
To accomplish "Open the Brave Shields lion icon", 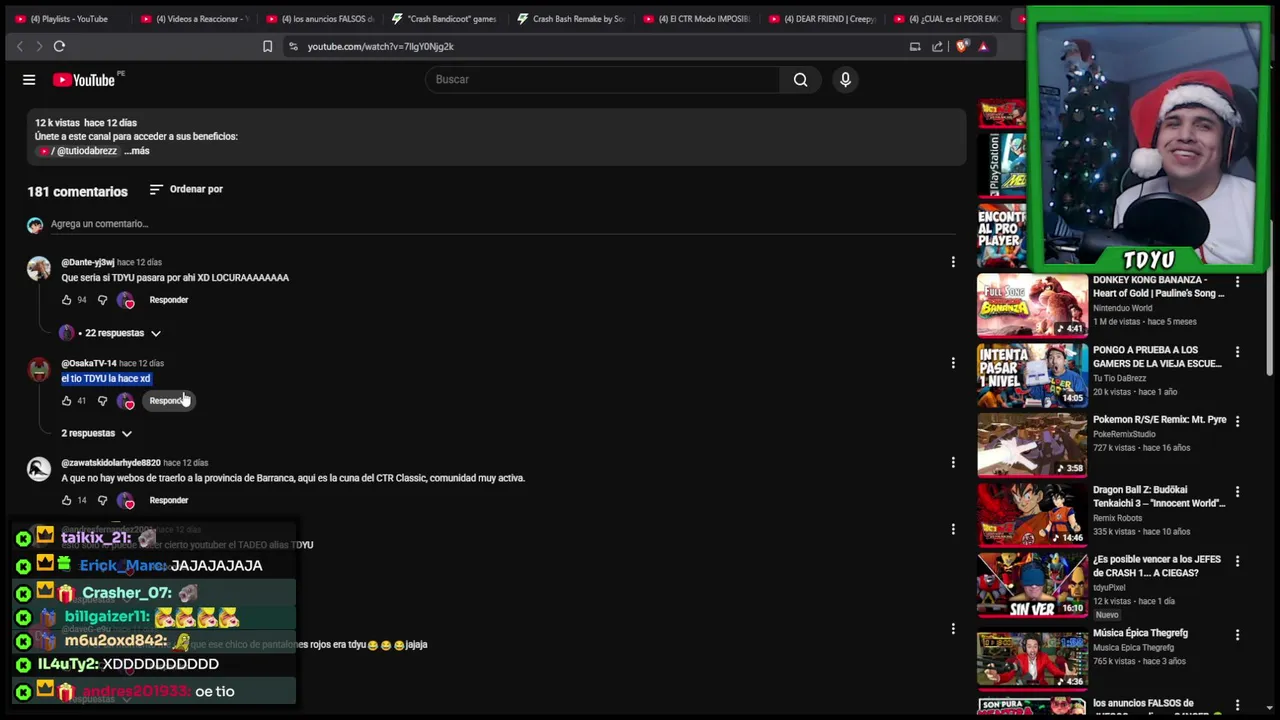I will (962, 46).
